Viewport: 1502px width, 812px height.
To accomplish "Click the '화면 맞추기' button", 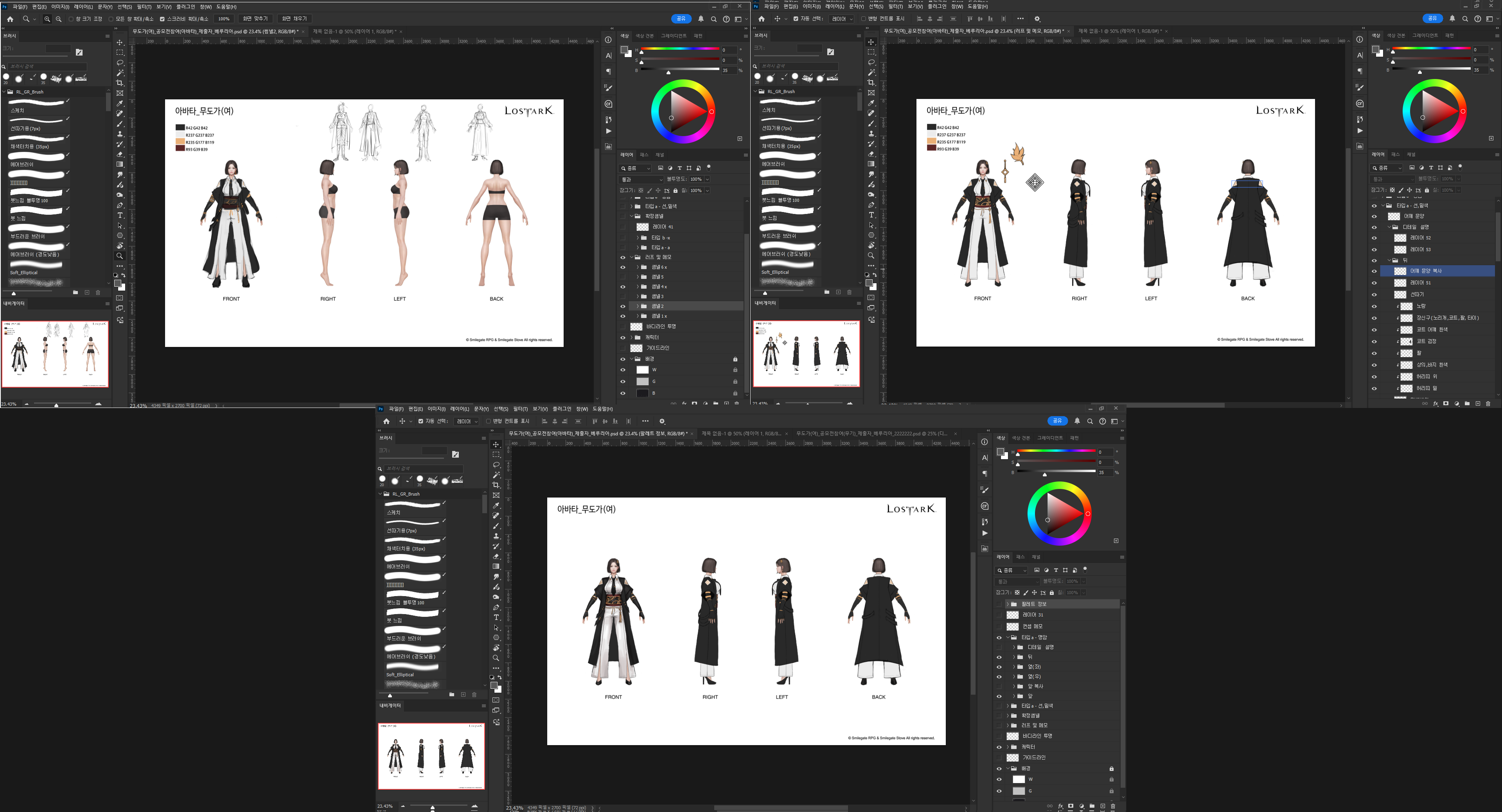I will (x=255, y=19).
